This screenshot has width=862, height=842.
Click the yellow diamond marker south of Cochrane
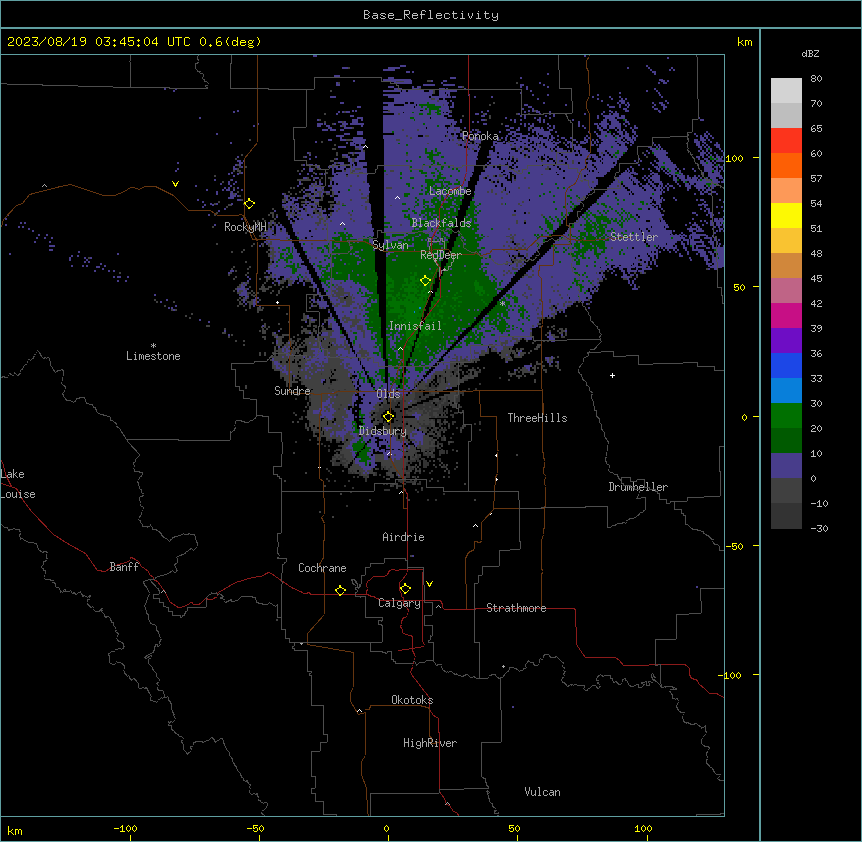tap(340, 590)
